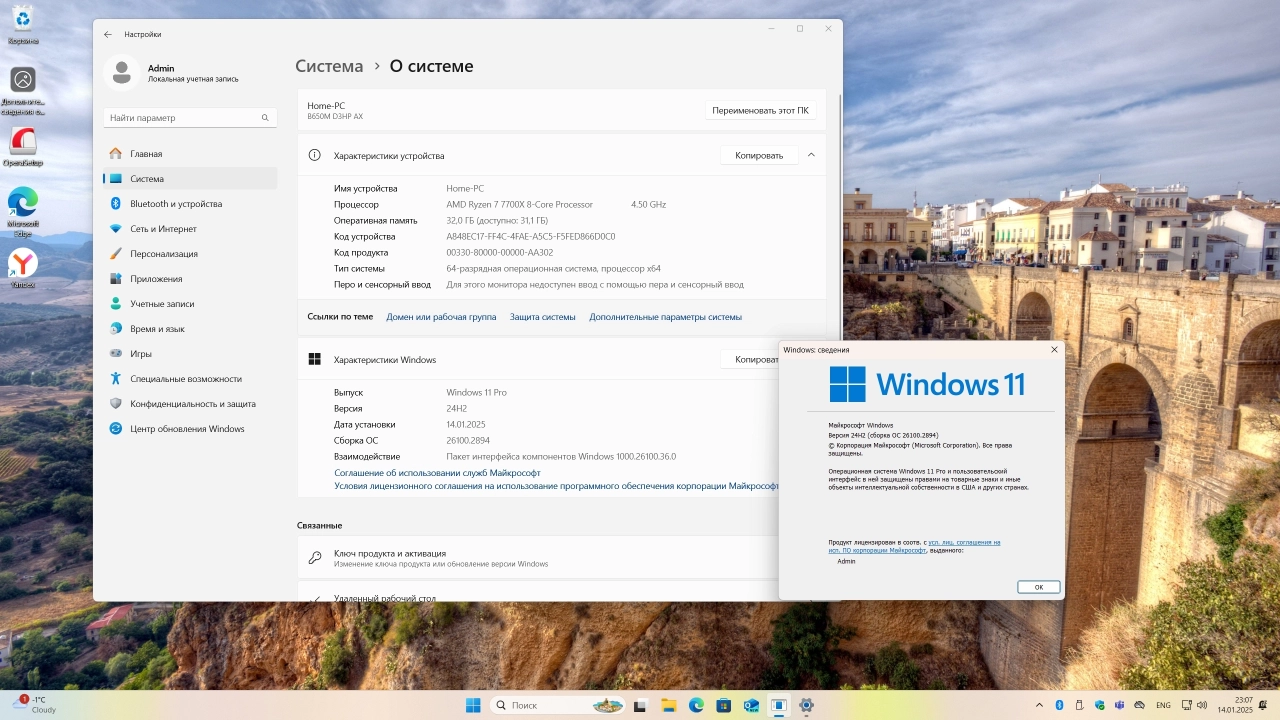Open Конфиденциальность и защита settings

(190, 404)
